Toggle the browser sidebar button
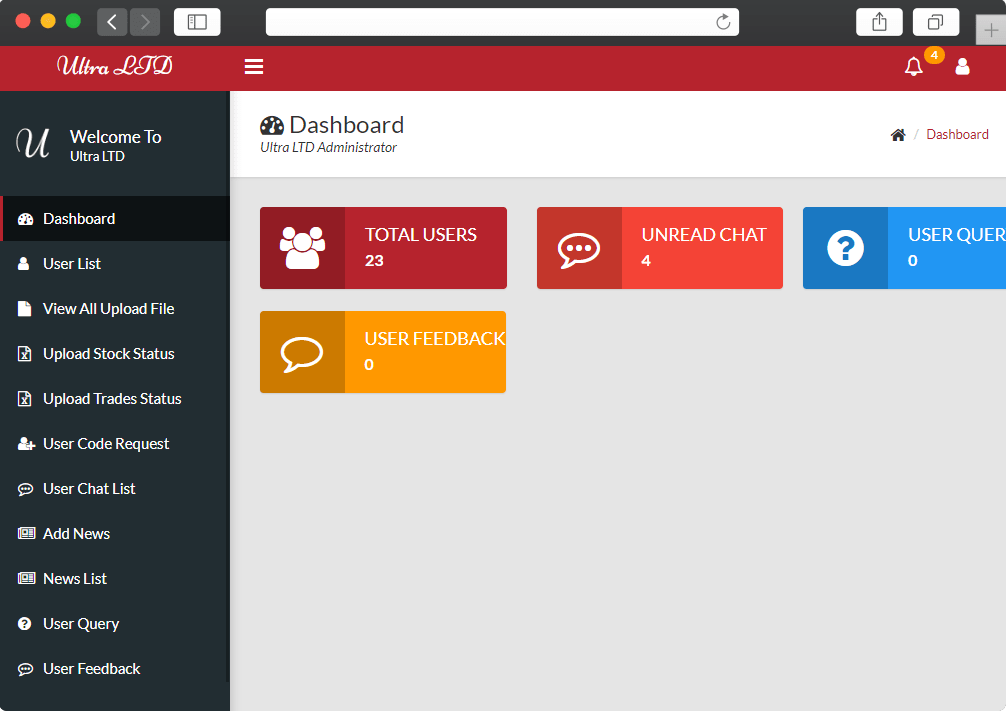1007x712 pixels. 197,22
